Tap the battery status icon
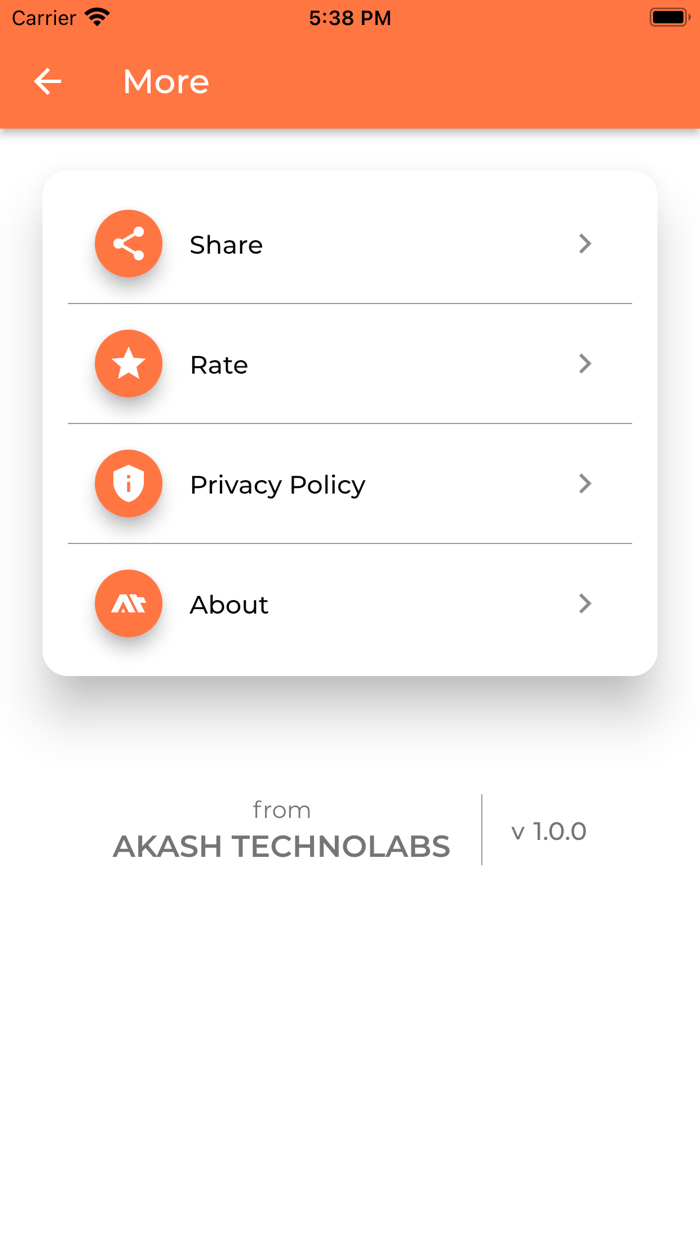 pos(668,18)
